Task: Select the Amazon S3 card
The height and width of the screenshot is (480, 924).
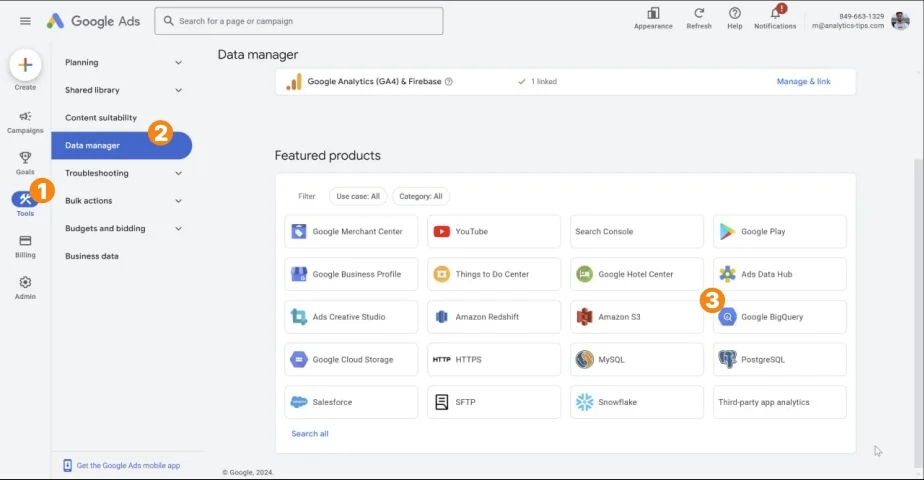Action: (636, 317)
